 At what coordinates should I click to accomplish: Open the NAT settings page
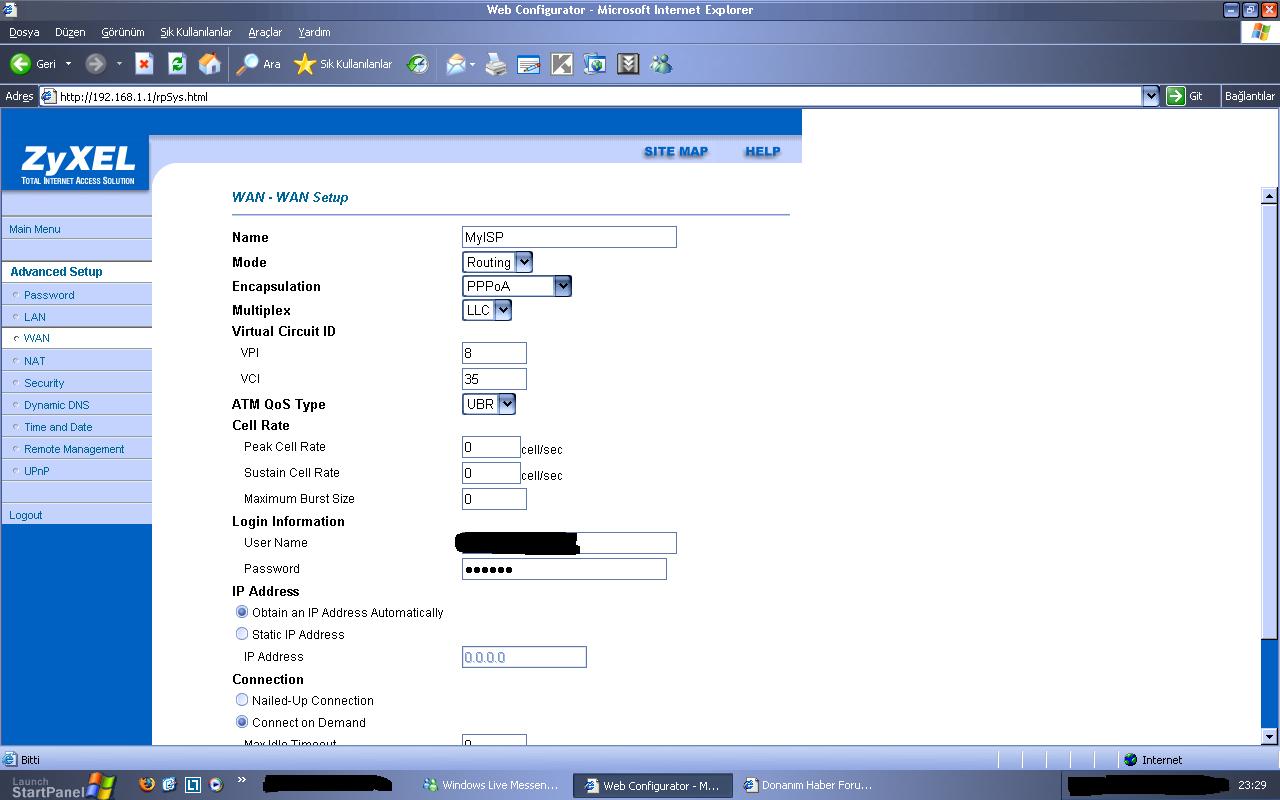click(35, 361)
